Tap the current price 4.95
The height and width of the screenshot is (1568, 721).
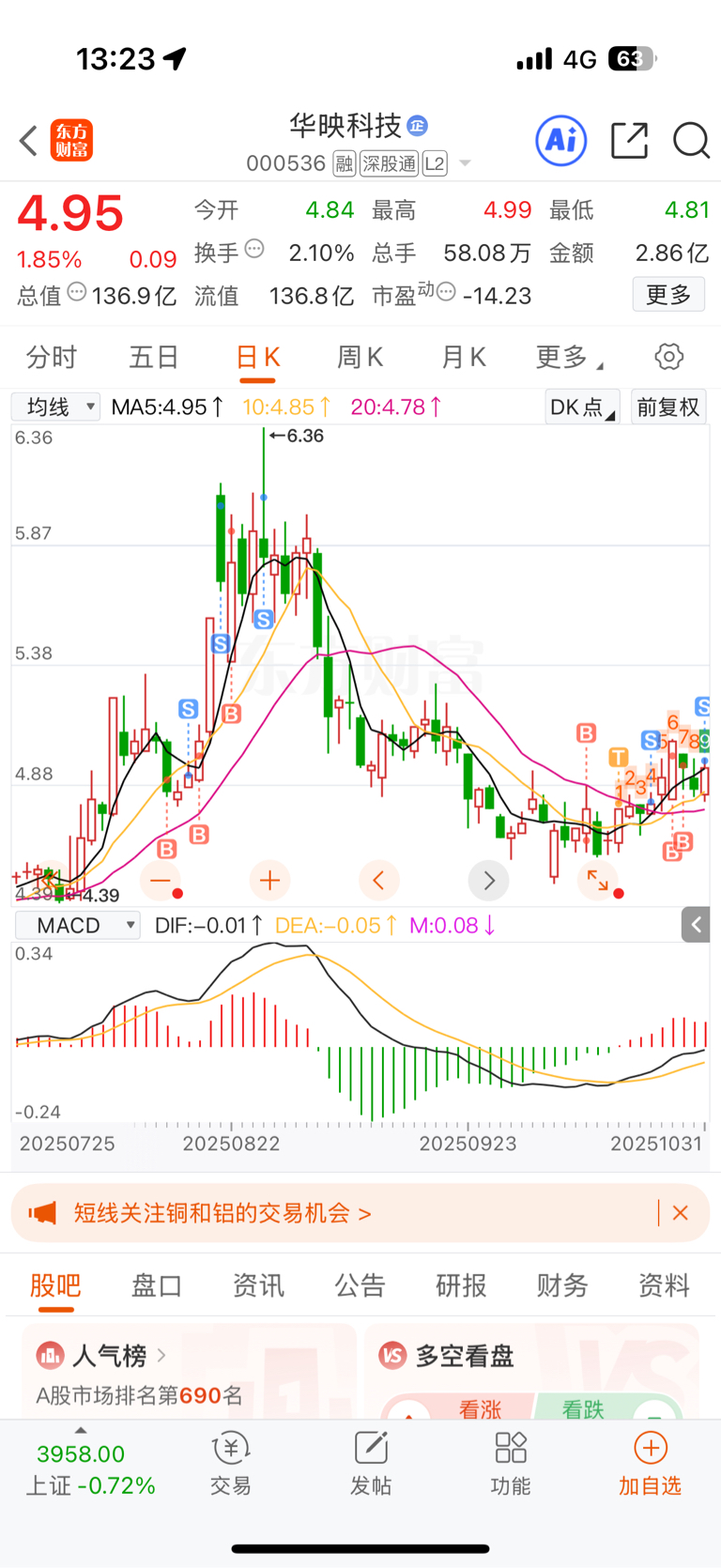70,213
